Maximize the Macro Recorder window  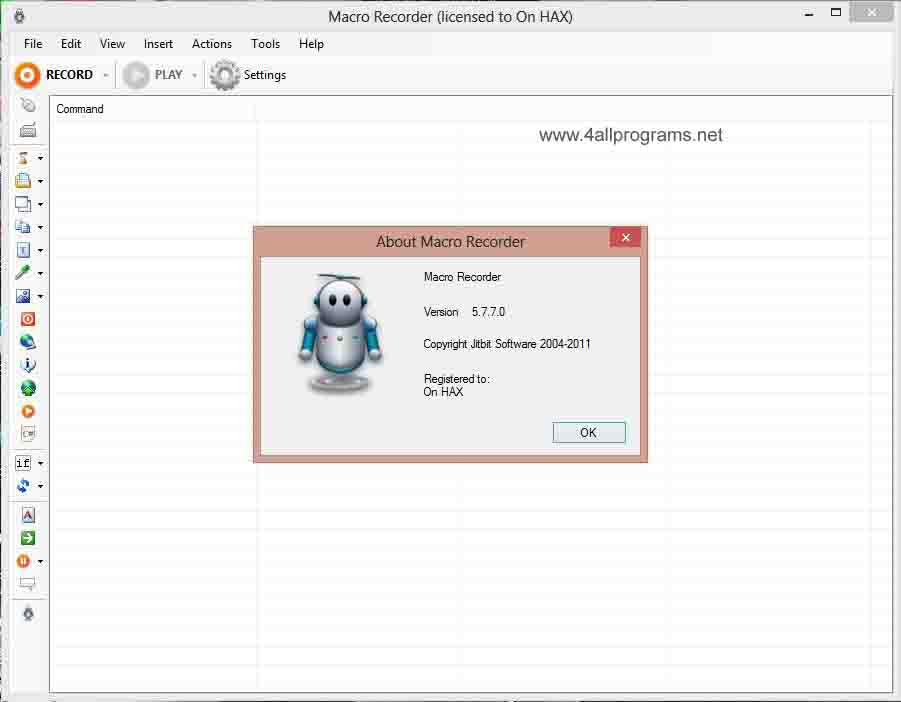click(x=836, y=12)
